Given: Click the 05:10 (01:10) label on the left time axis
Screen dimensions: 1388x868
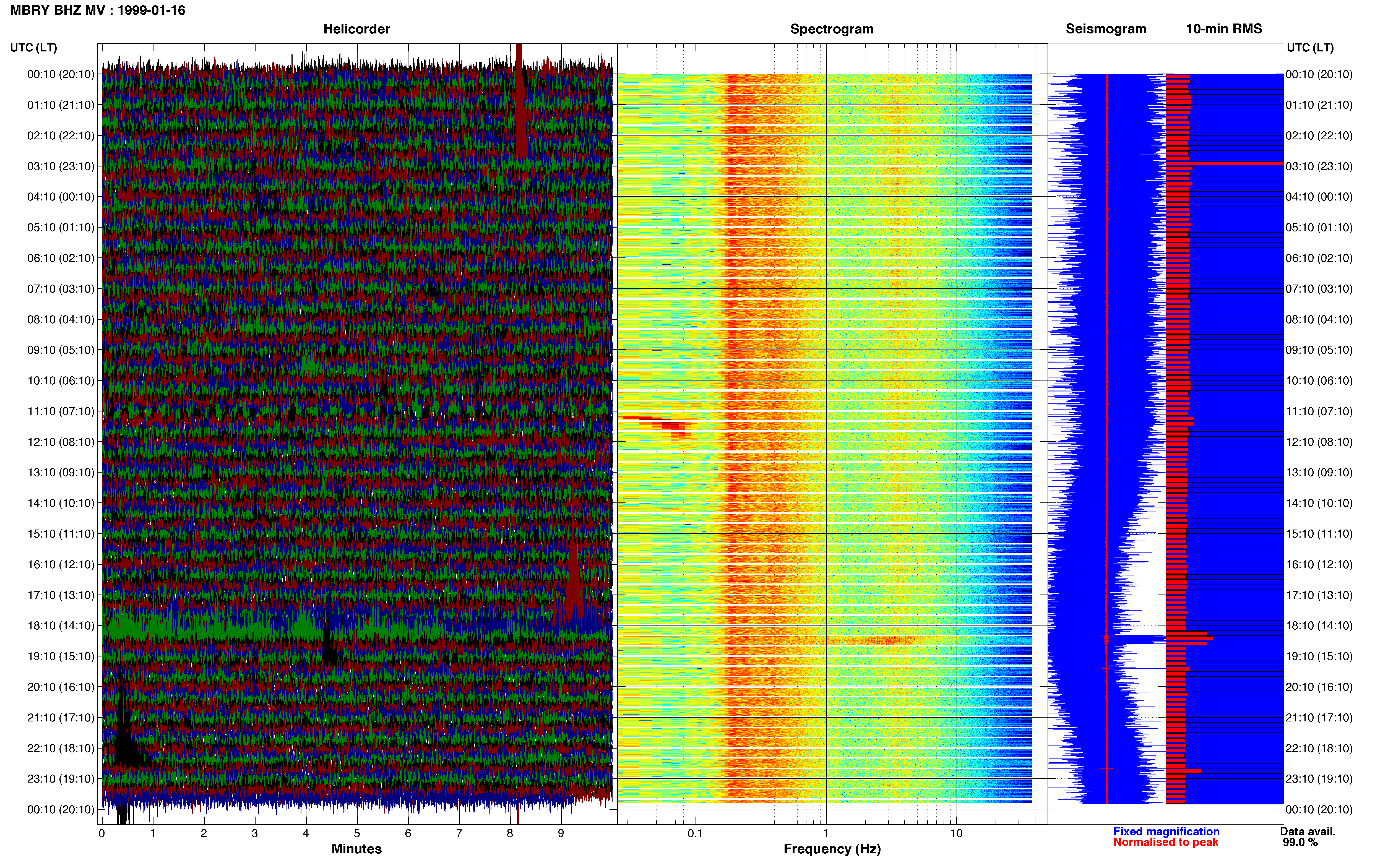Looking at the screenshot, I should click(61, 227).
